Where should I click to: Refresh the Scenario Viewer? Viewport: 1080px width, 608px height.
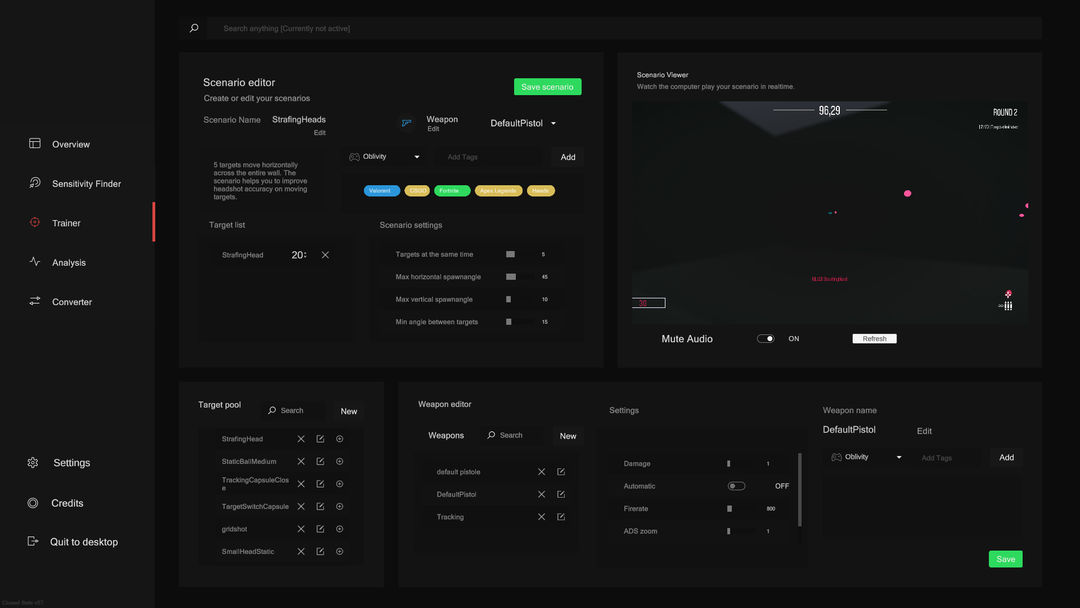(x=874, y=339)
